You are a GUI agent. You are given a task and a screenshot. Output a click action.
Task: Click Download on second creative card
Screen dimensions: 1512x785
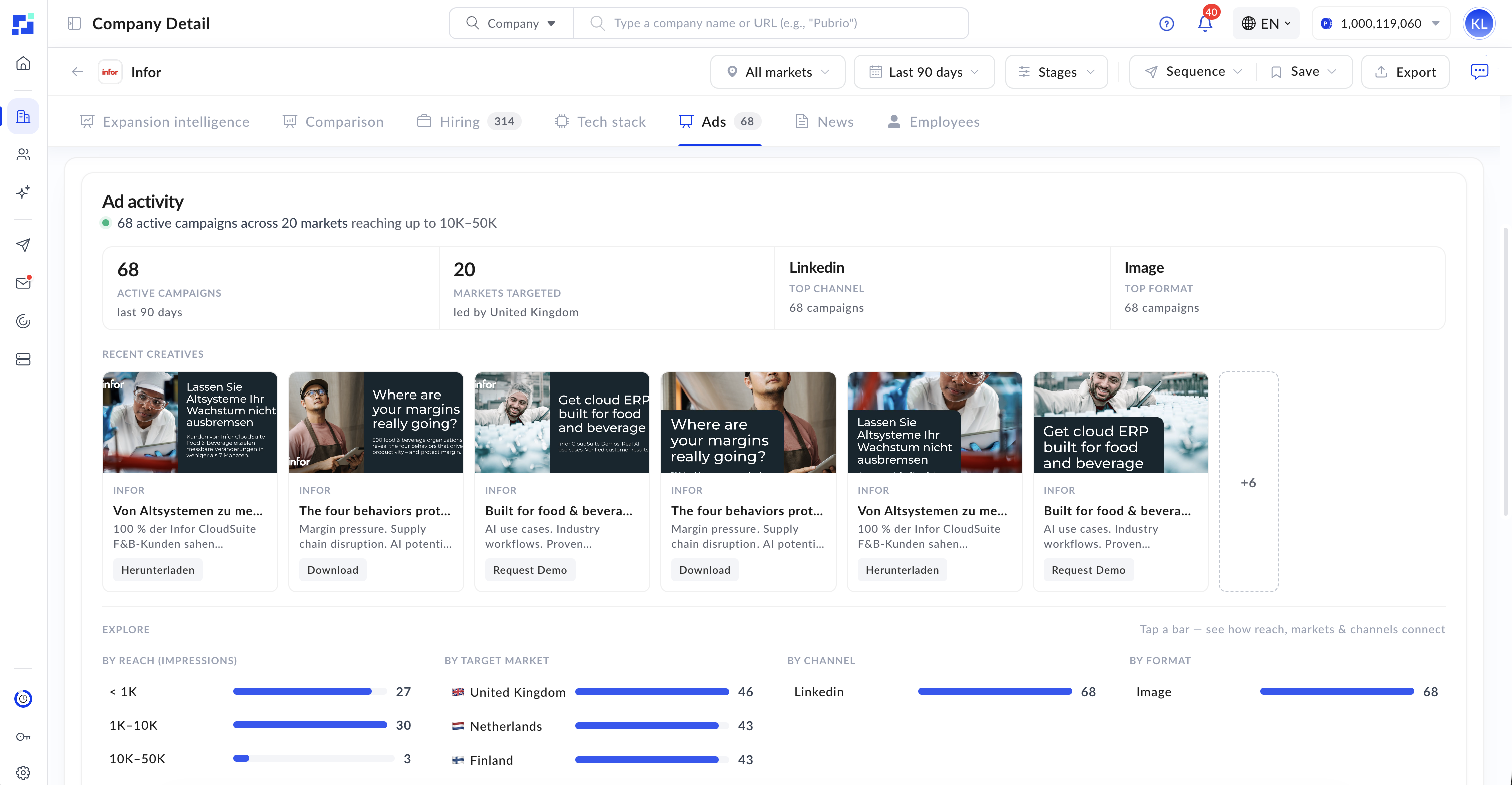tap(332, 570)
